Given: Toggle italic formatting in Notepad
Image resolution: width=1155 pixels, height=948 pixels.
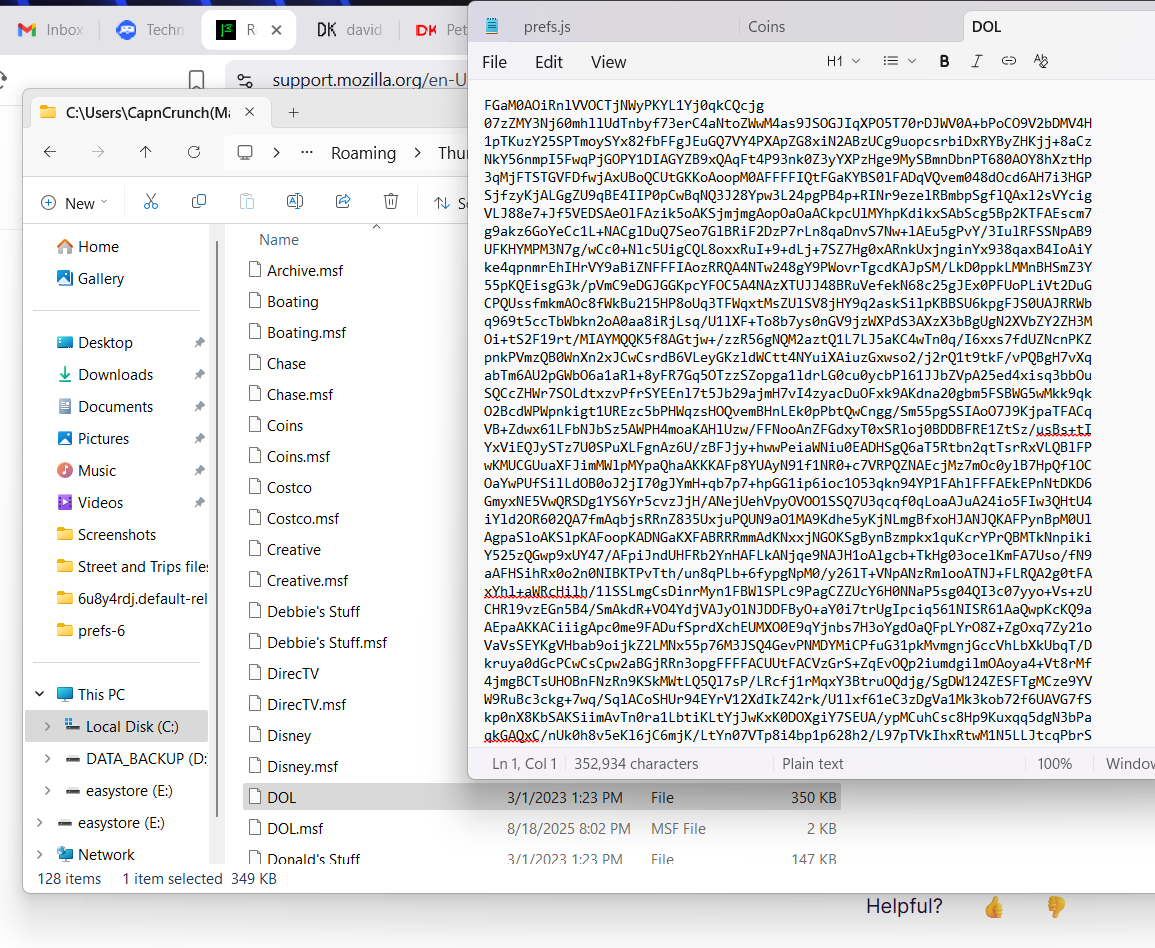Looking at the screenshot, I should click(976, 61).
